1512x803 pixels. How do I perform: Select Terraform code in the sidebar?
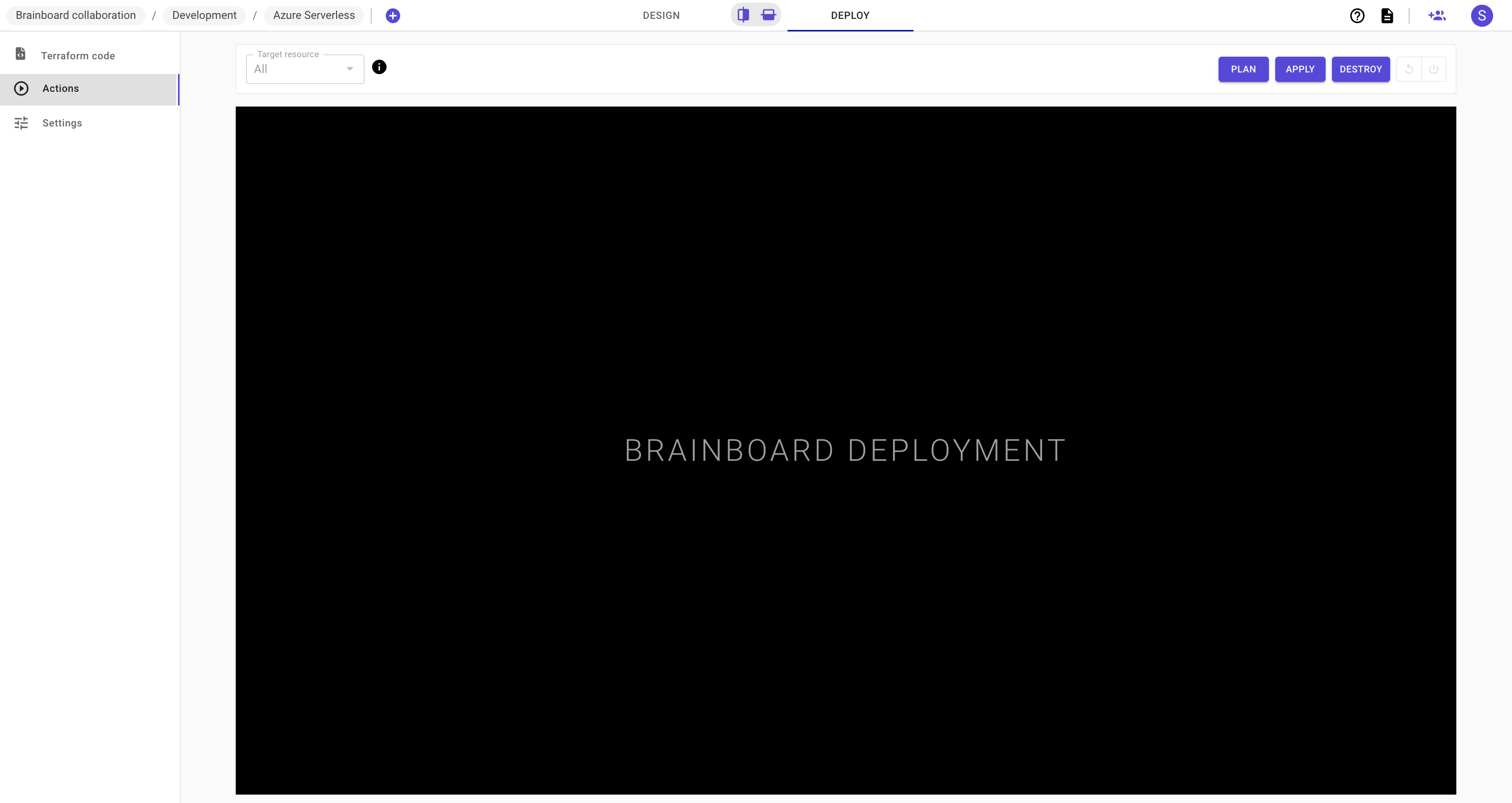78,55
